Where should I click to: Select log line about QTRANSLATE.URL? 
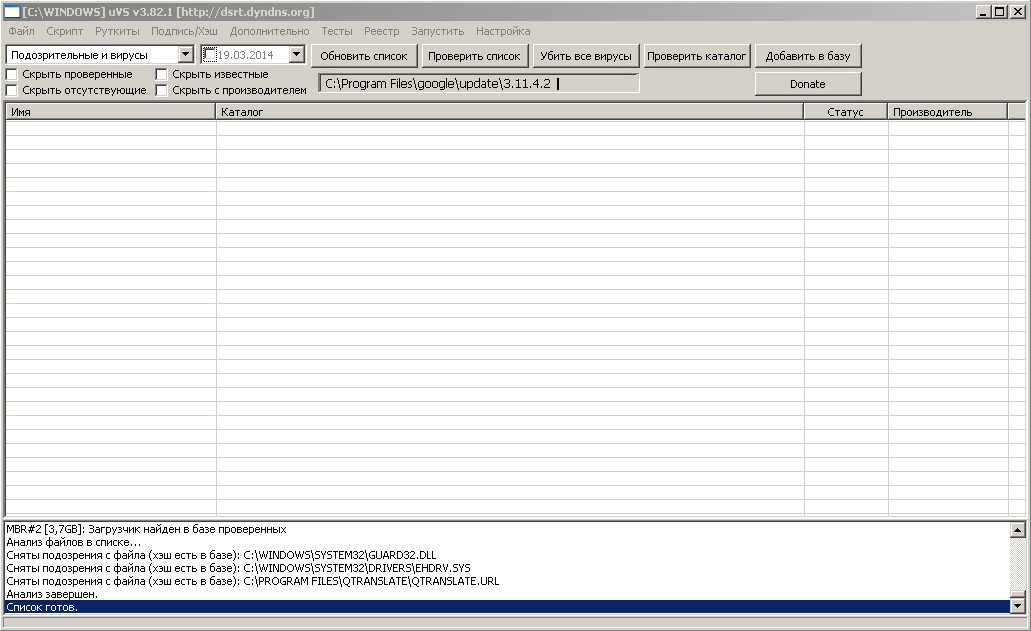(x=507, y=581)
